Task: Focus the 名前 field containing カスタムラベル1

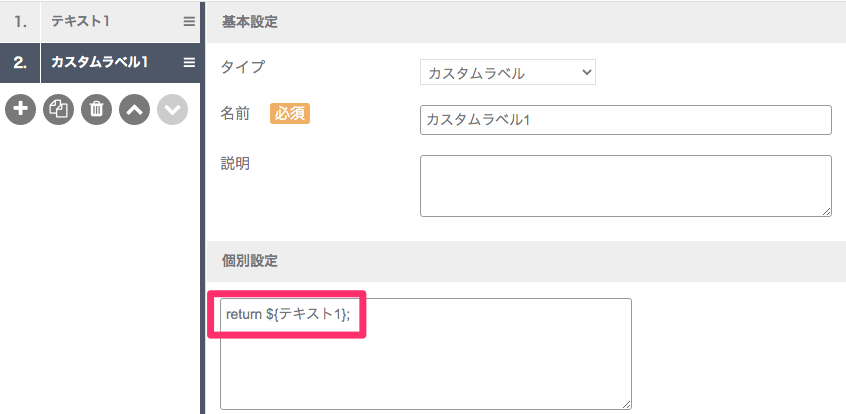Action: pyautogui.click(x=626, y=120)
